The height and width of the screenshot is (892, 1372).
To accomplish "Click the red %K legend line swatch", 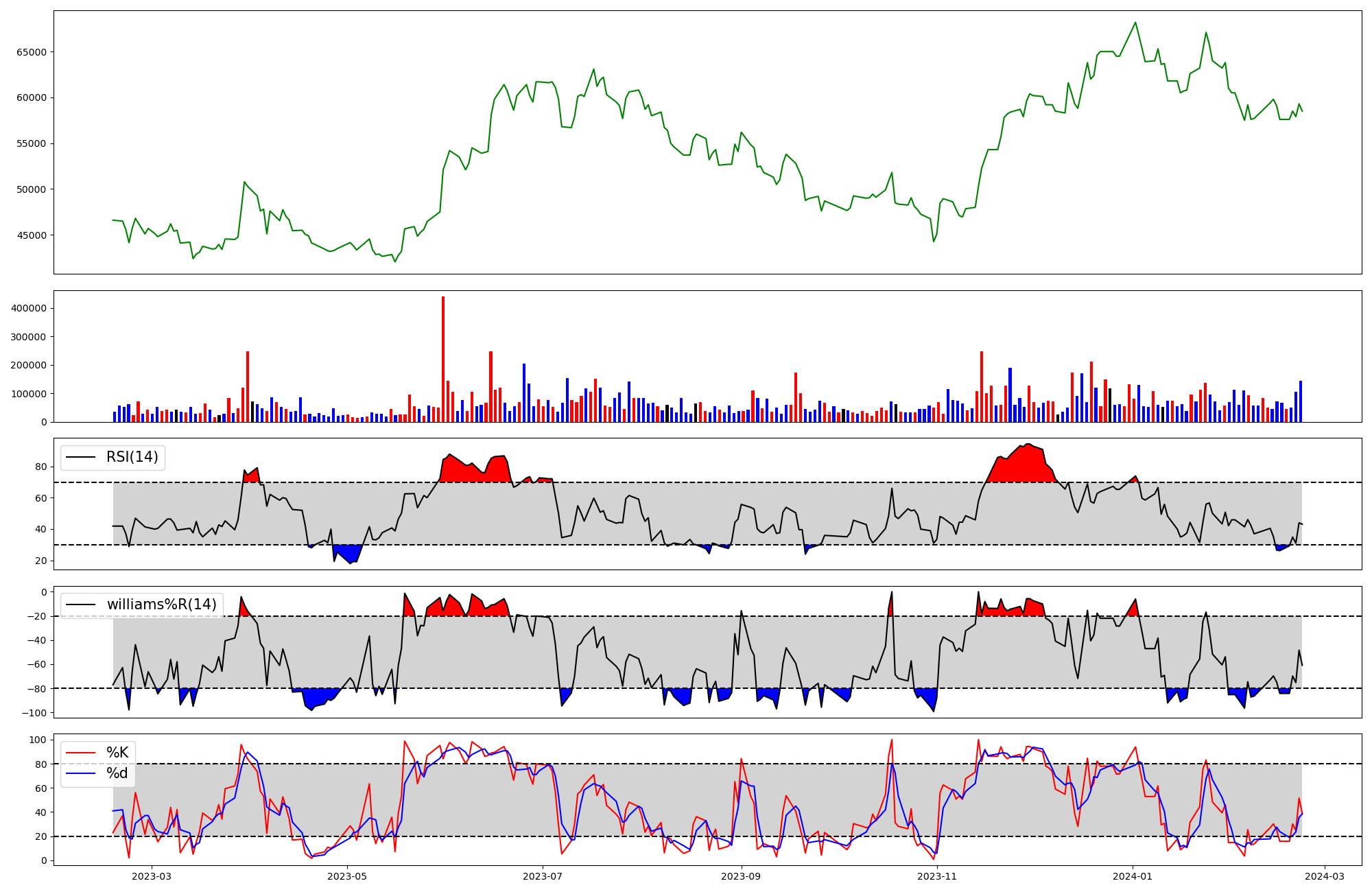I will point(81,753).
